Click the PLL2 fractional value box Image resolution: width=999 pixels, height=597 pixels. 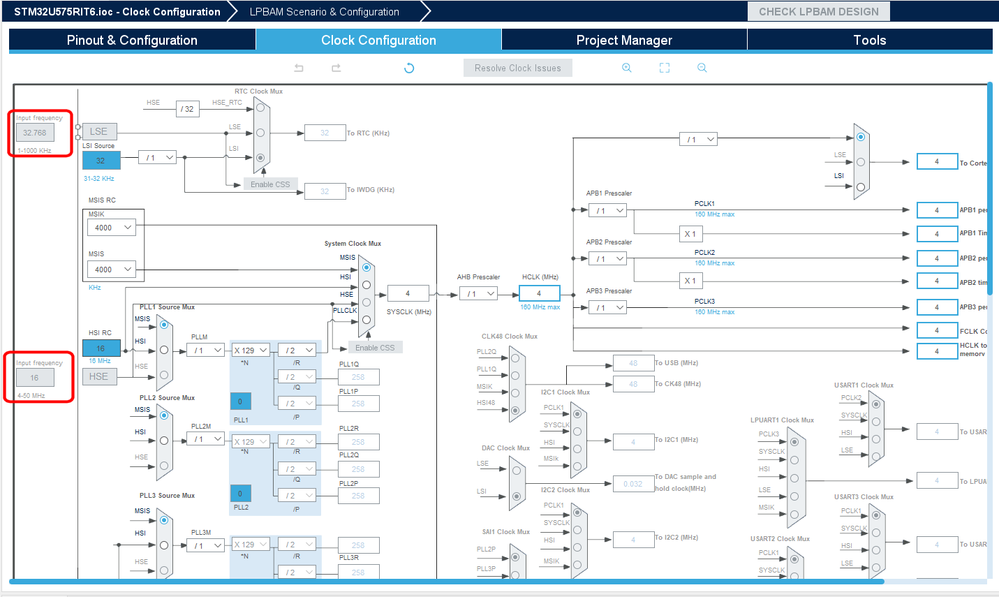(240, 493)
